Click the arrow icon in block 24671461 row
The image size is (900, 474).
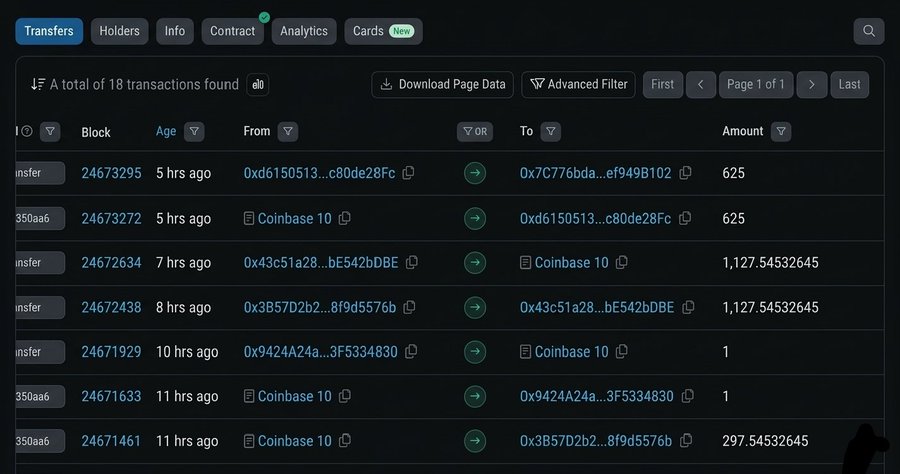click(x=475, y=441)
